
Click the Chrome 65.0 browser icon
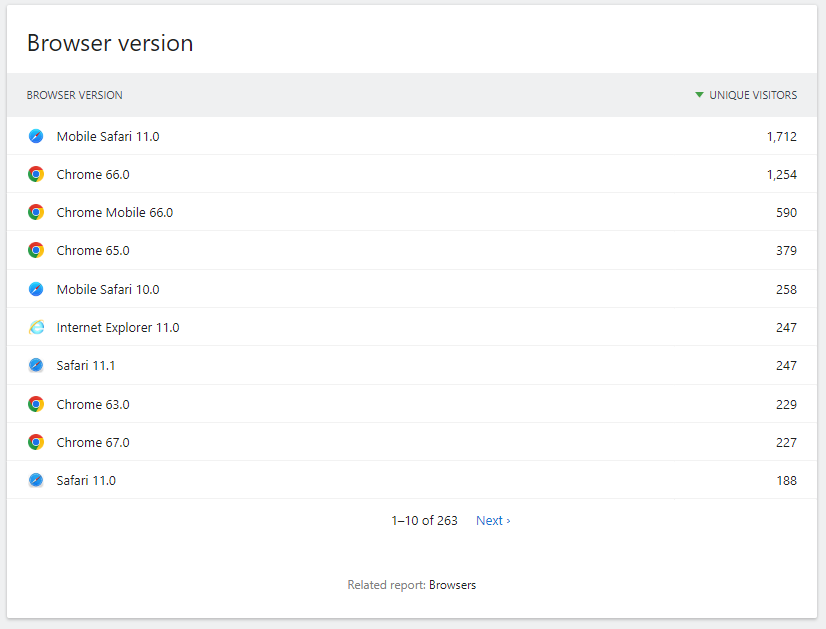pos(36,250)
